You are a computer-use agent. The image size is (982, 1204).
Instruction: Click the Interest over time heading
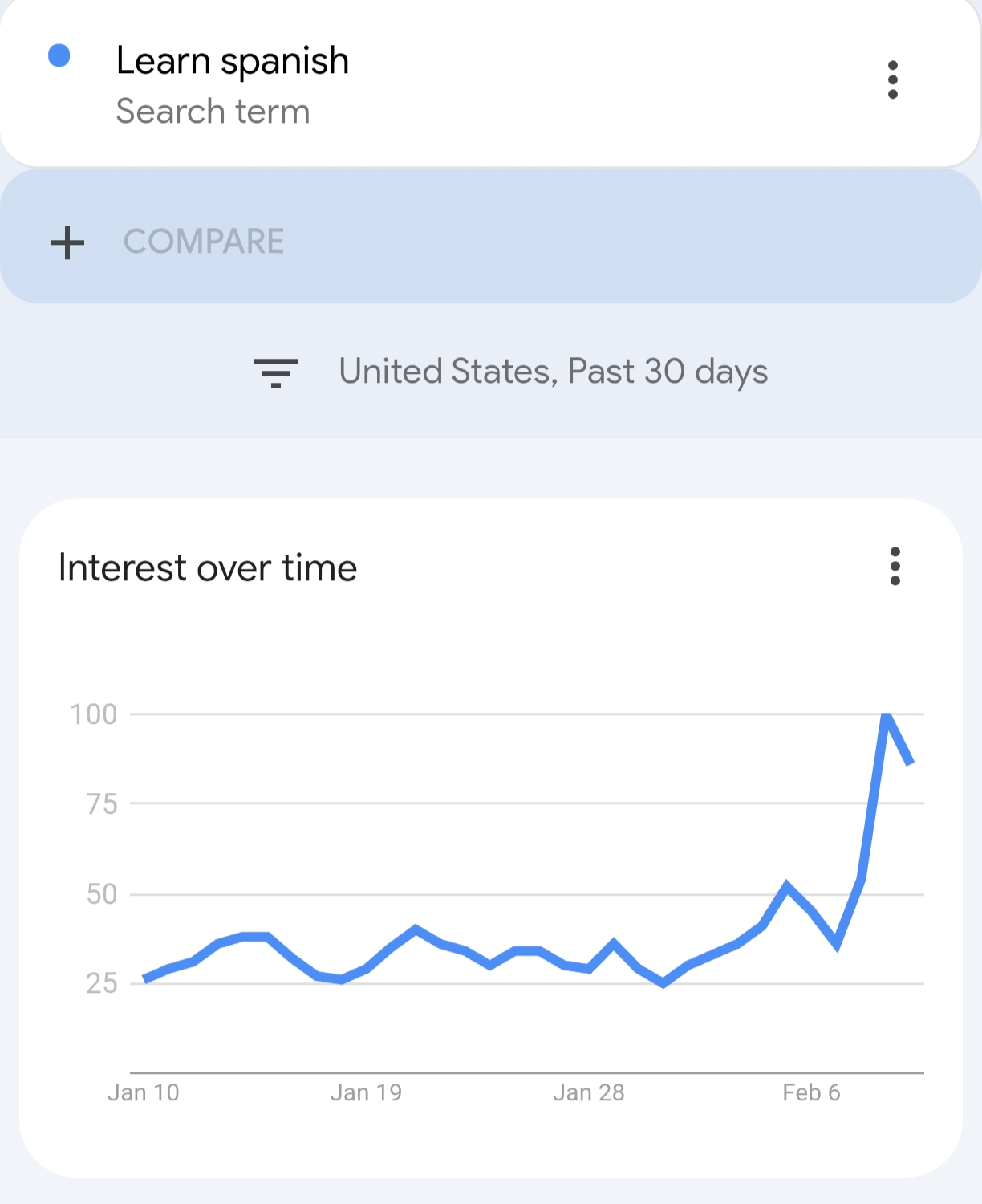tap(208, 568)
